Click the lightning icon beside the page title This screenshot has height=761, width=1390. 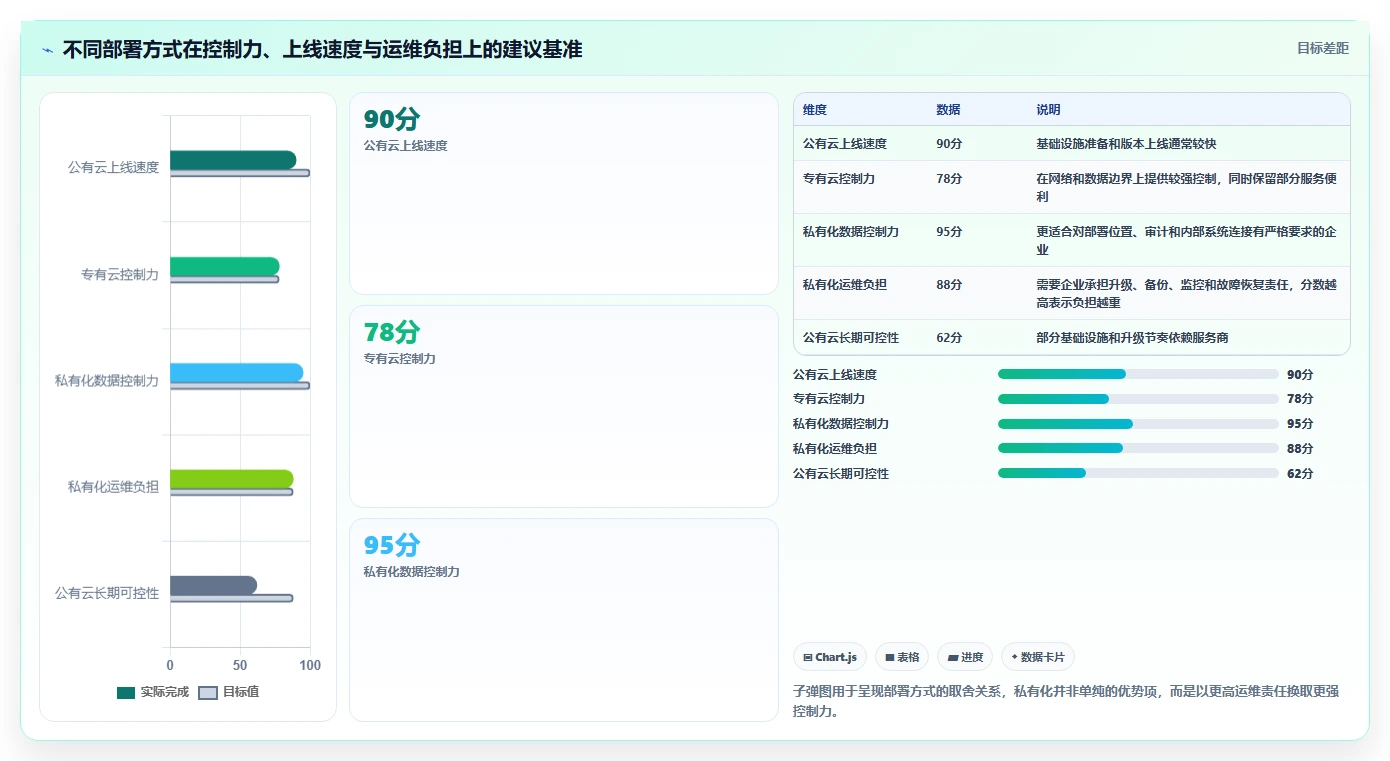(x=48, y=50)
